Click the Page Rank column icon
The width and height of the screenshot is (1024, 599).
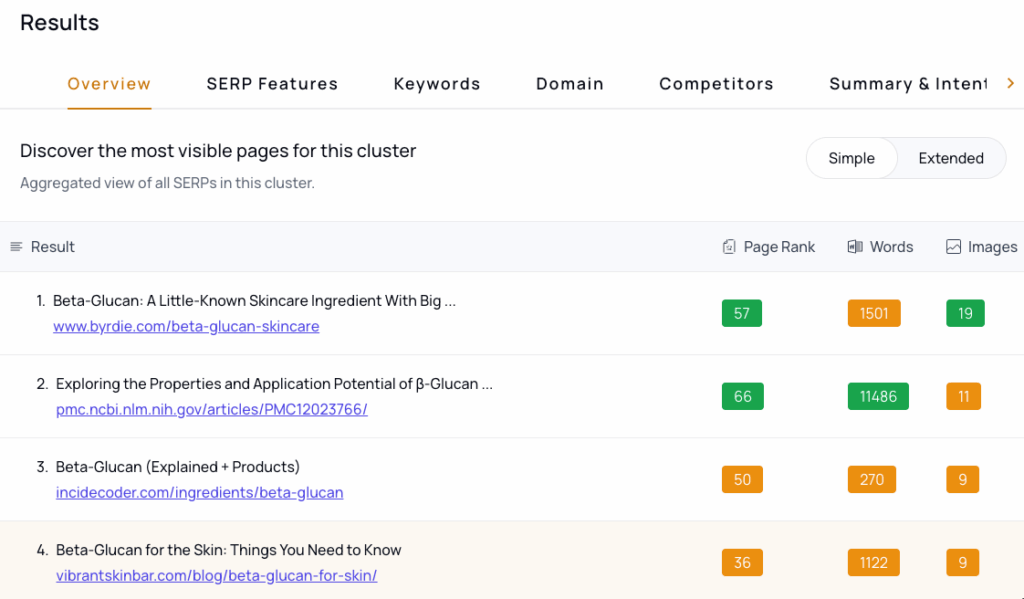tap(729, 247)
